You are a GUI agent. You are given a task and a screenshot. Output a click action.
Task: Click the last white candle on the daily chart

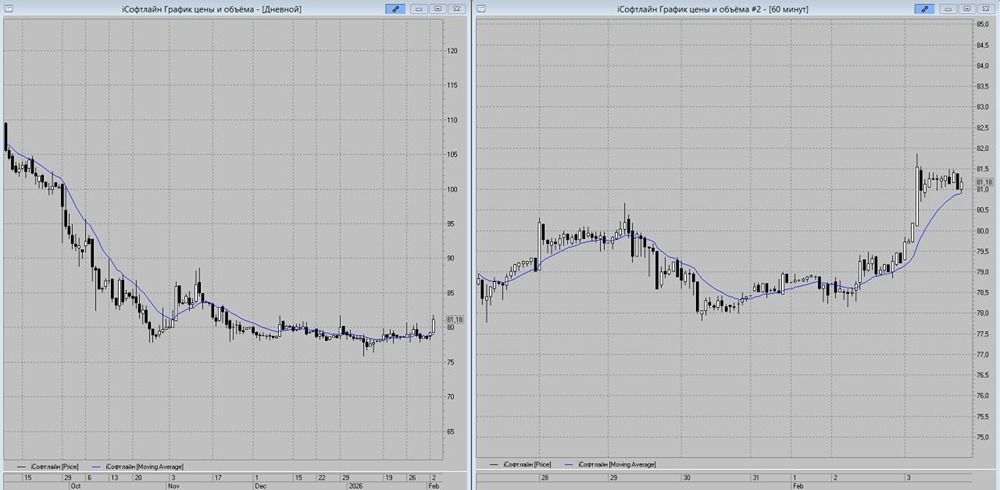point(433,325)
